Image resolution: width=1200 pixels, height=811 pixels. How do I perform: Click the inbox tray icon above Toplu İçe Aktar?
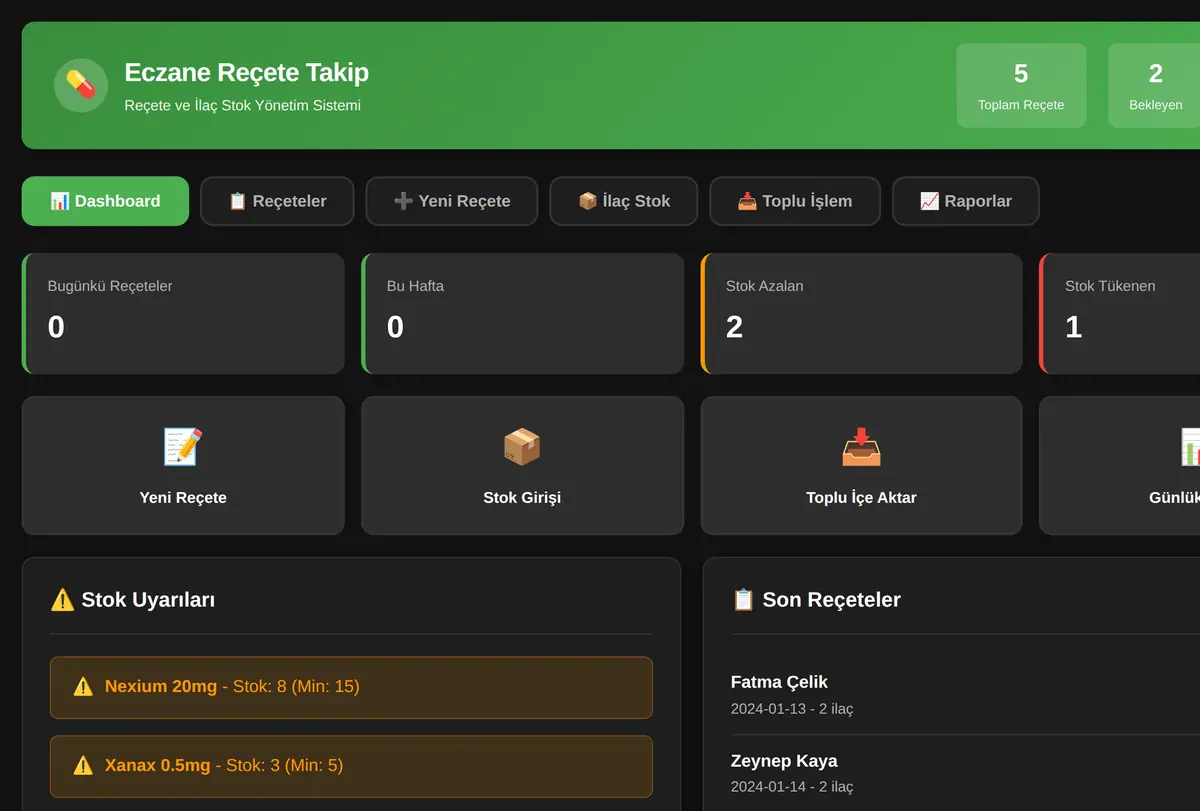861,447
